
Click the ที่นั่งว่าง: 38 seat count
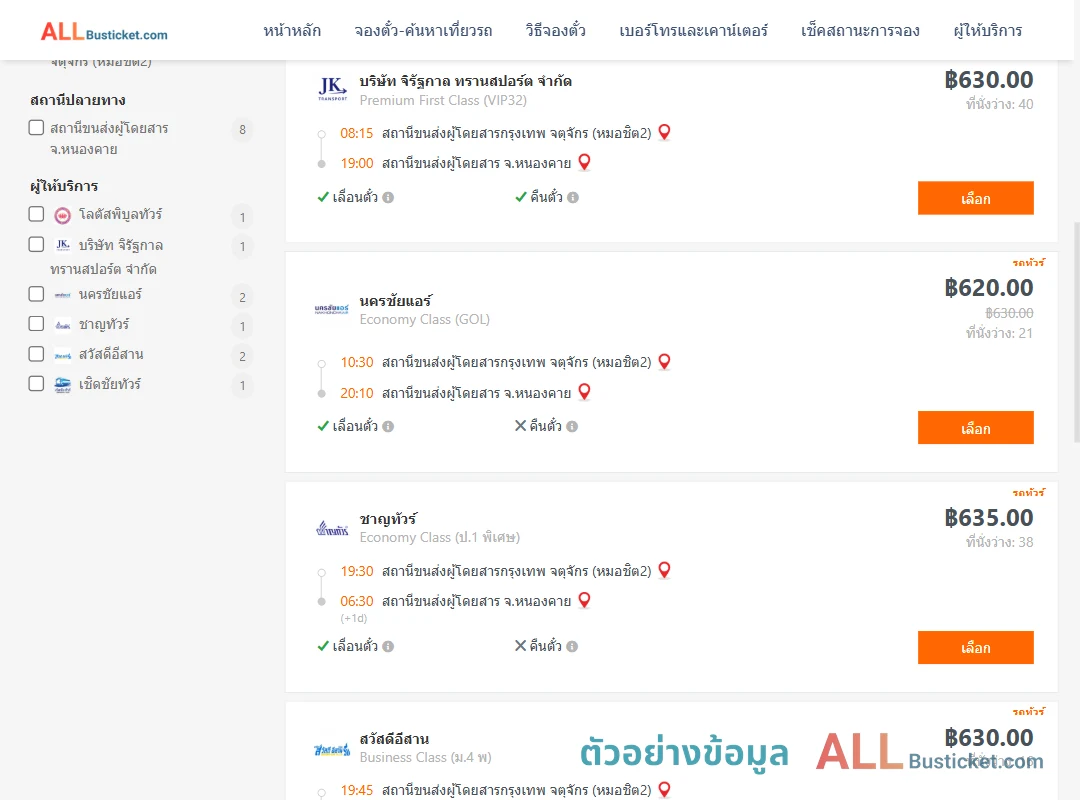(x=999, y=542)
